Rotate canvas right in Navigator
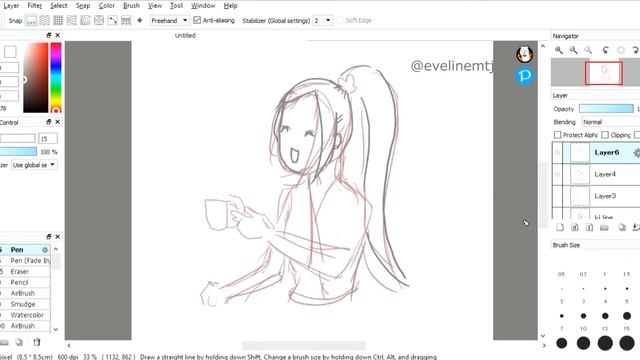The height and width of the screenshot is (360, 640). tap(635, 50)
